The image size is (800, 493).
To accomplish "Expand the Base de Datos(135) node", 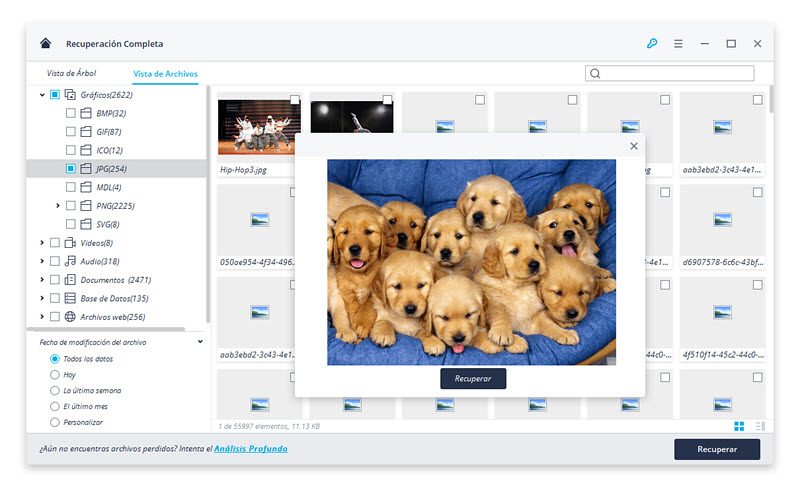I will [42, 298].
